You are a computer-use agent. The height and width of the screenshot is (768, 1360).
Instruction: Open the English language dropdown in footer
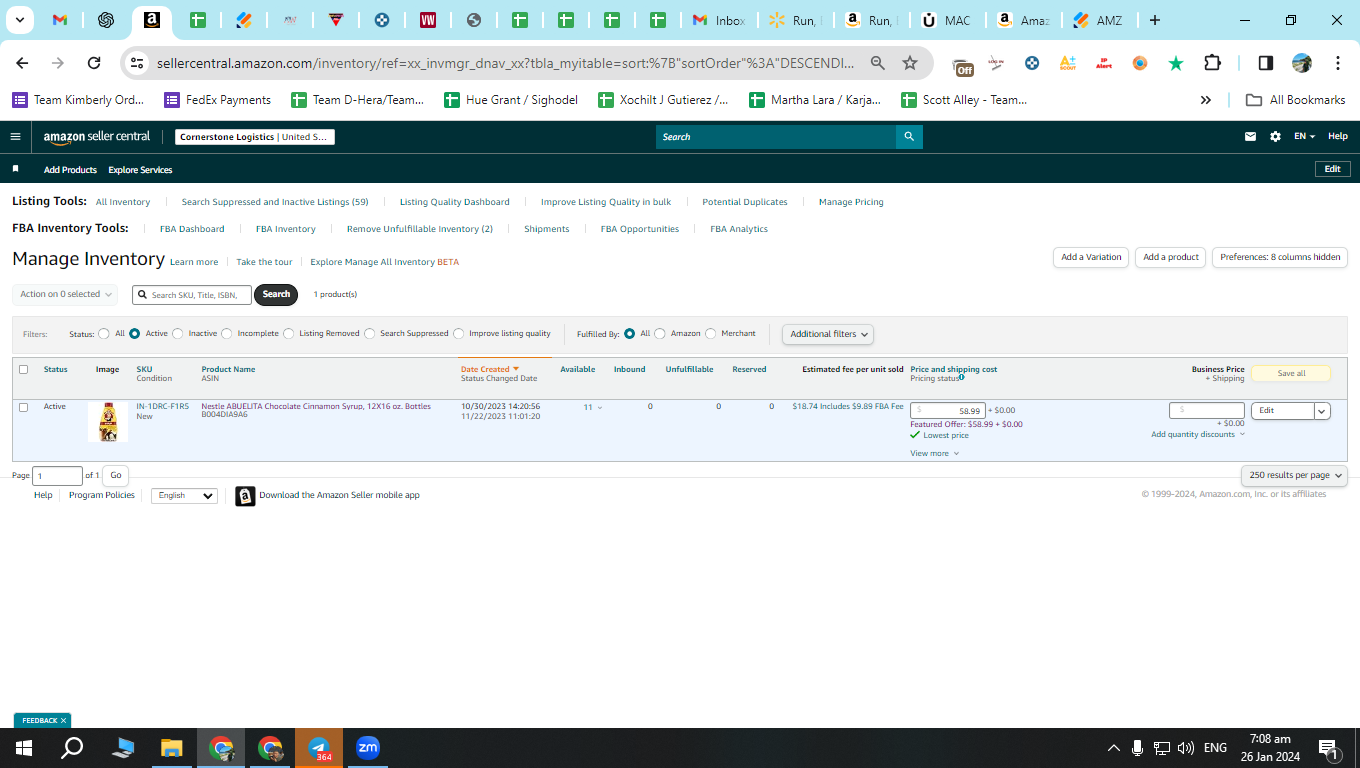pos(184,496)
